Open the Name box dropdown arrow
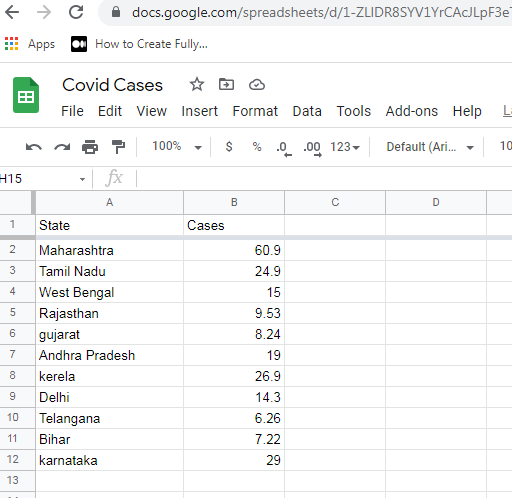Screen dimensions: 512x498 click(x=82, y=179)
